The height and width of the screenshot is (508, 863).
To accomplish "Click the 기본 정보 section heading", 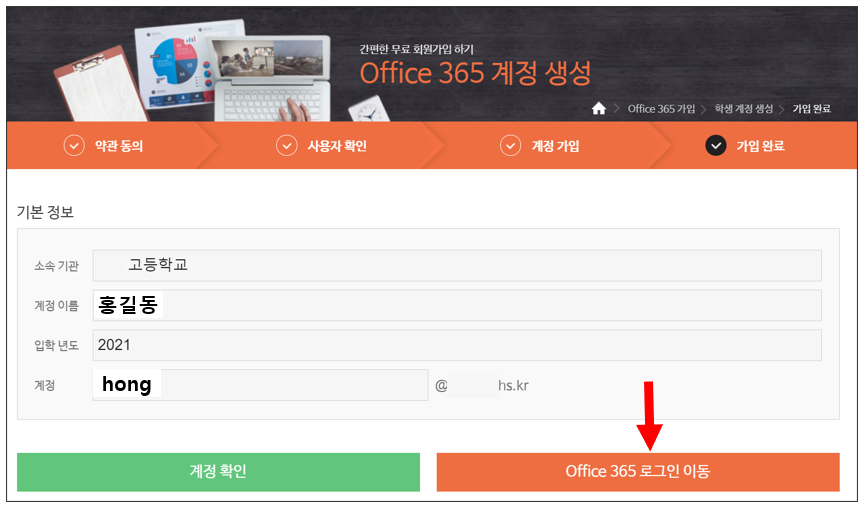I will coord(45,212).
